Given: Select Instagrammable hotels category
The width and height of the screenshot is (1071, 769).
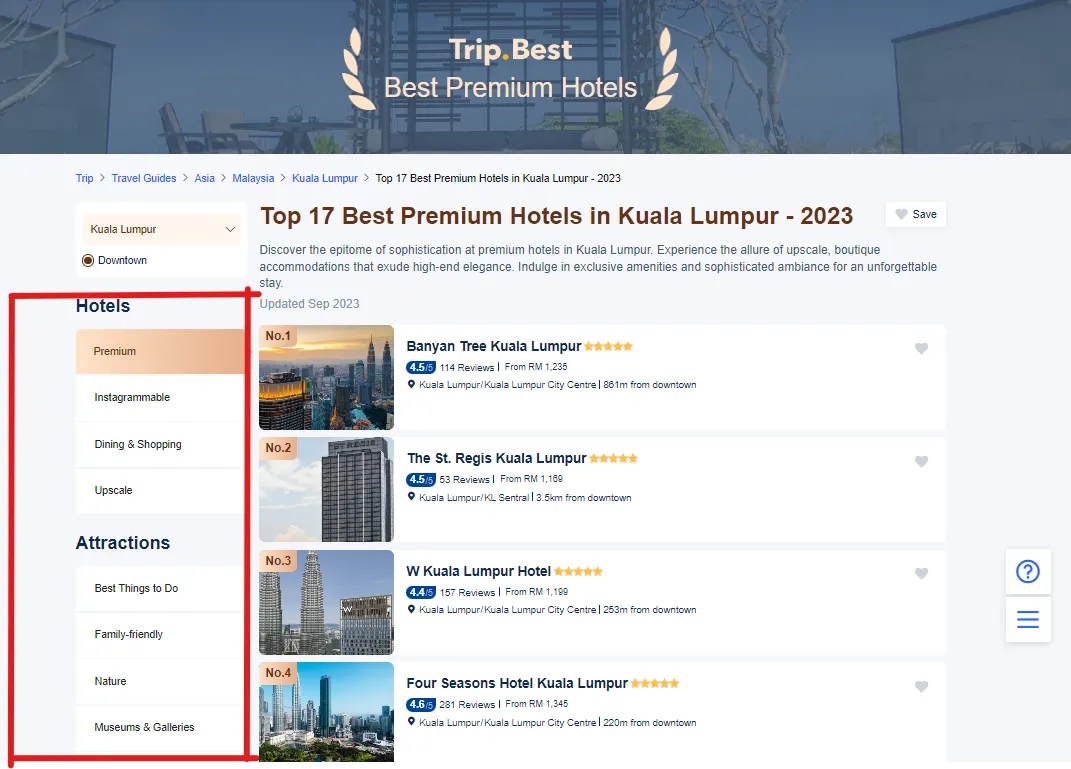Looking at the screenshot, I should coord(132,398).
